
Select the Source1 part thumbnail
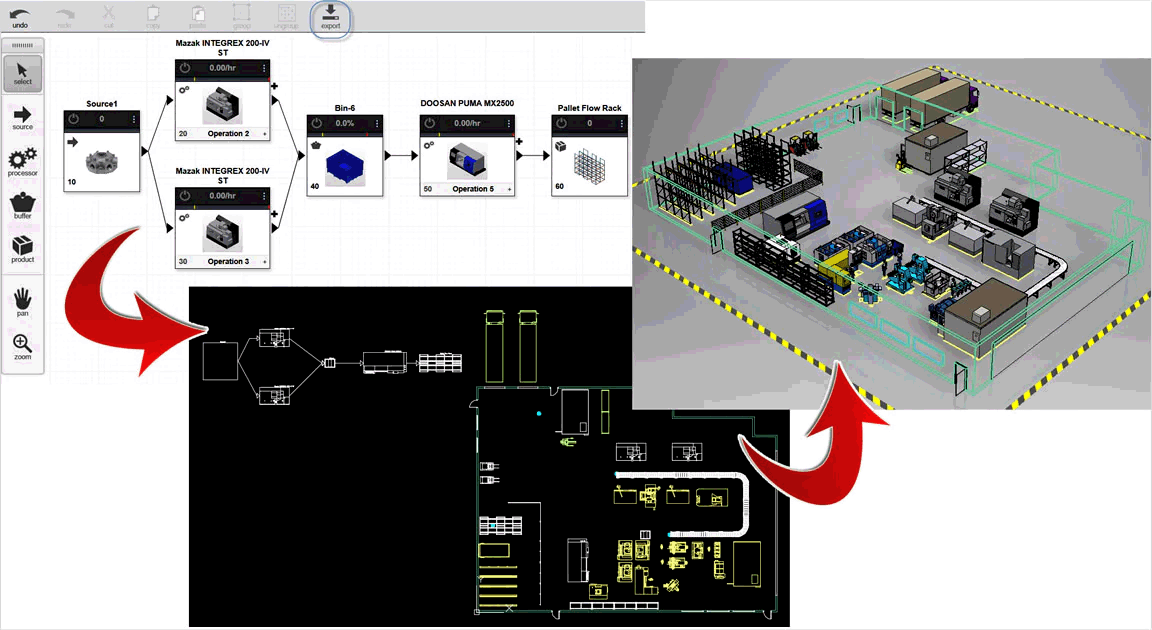tap(102, 162)
